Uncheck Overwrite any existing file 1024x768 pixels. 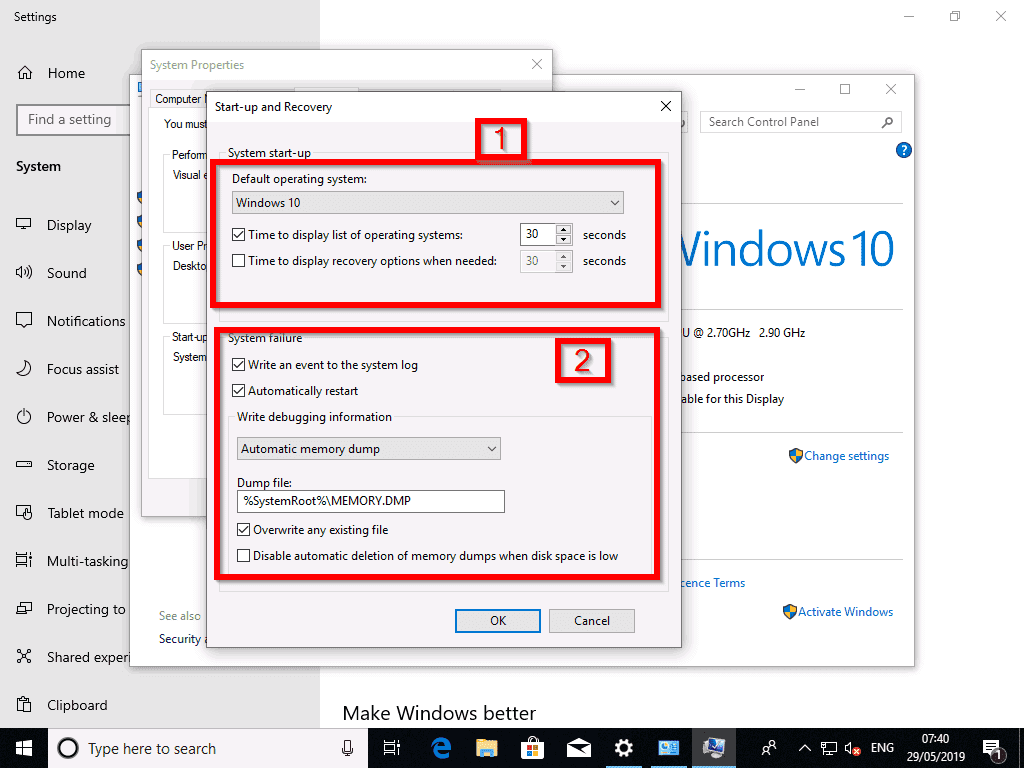click(242, 530)
